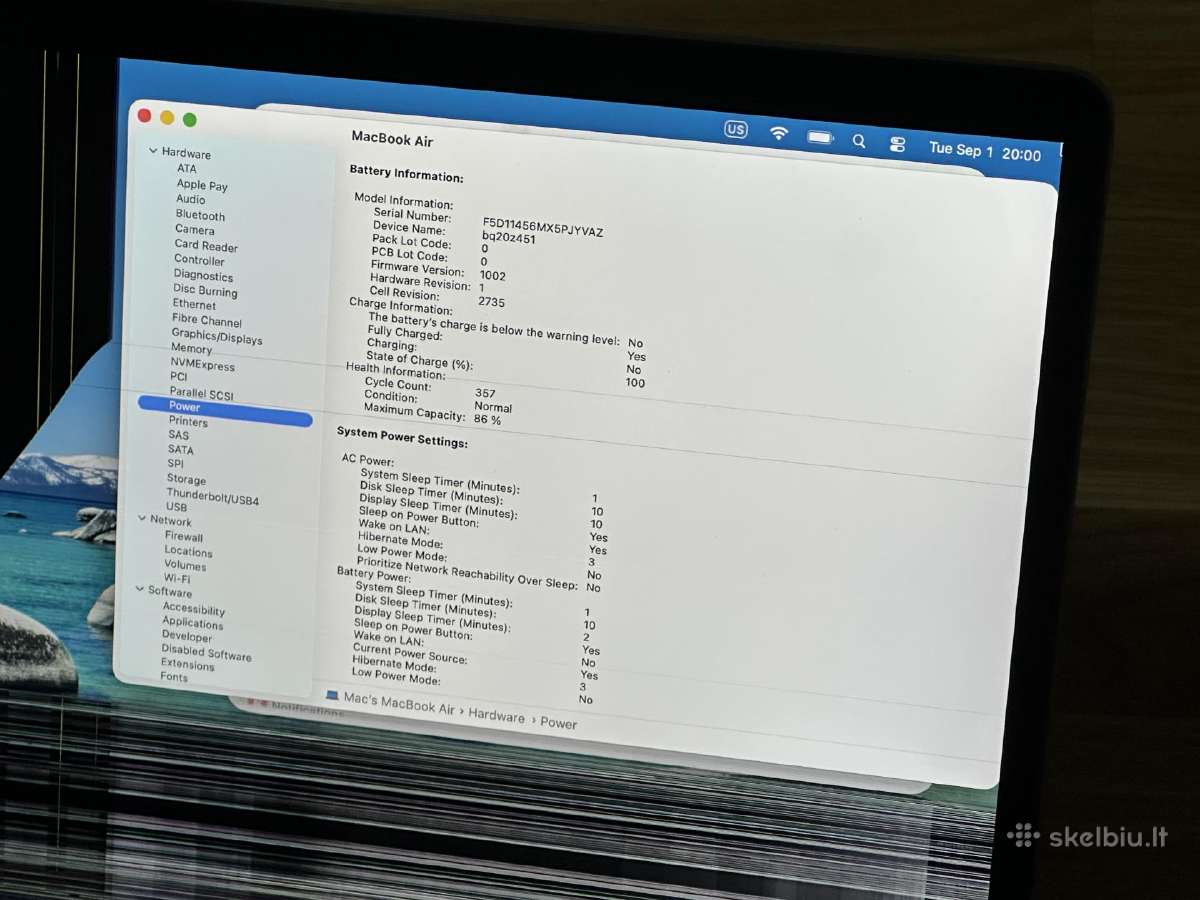Select Developer under Software

(187, 637)
